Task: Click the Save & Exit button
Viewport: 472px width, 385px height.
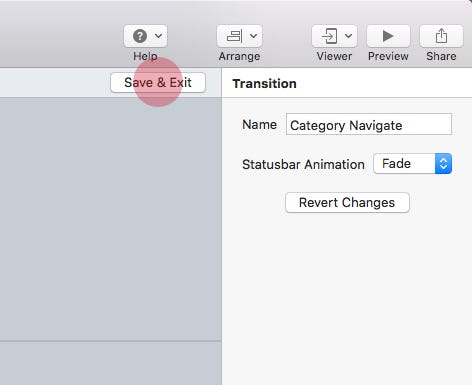Action: tap(158, 83)
